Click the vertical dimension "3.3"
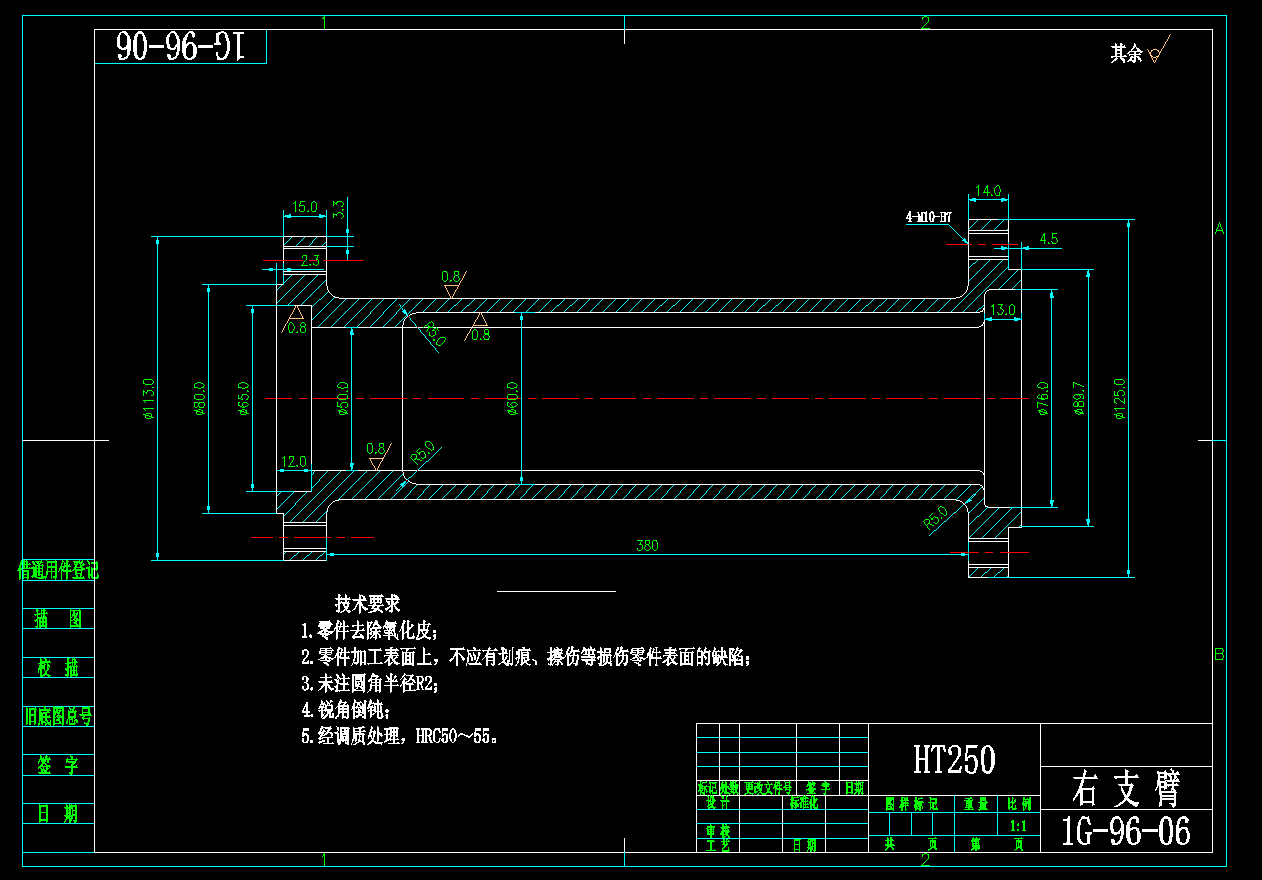Image resolution: width=1262 pixels, height=880 pixels. tap(338, 209)
